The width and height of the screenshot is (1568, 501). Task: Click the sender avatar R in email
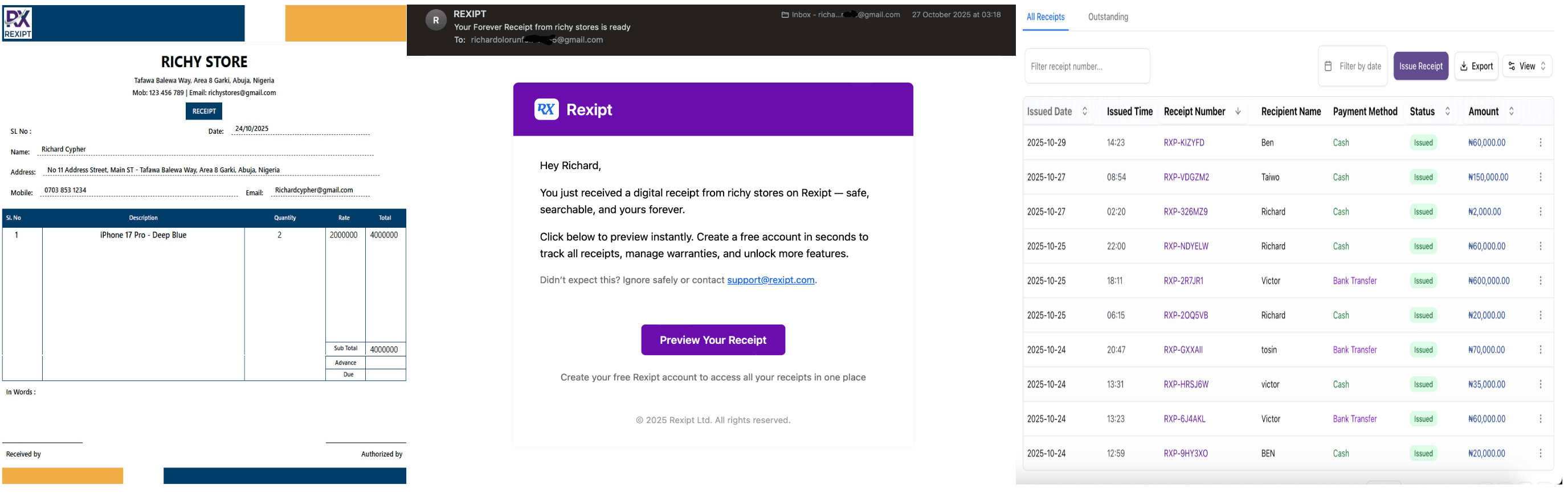pyautogui.click(x=435, y=20)
